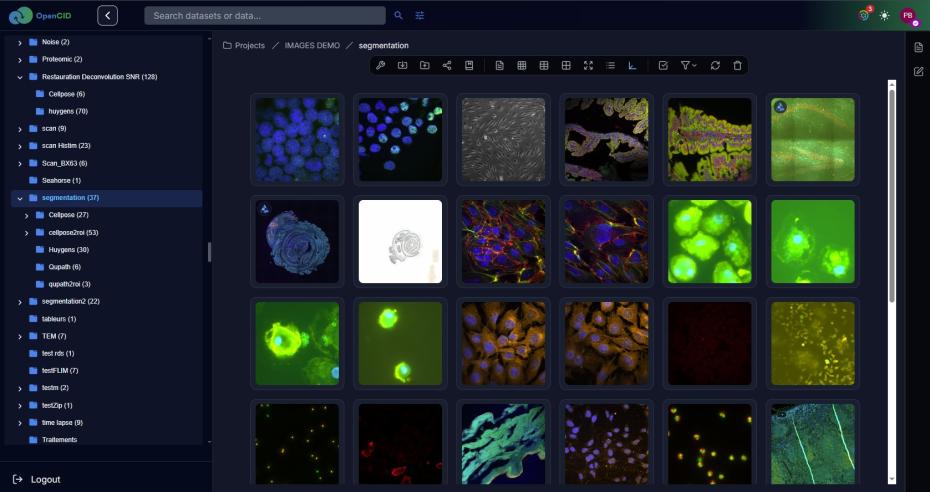Expand the segmentation2 (22) folder

(x=20, y=302)
